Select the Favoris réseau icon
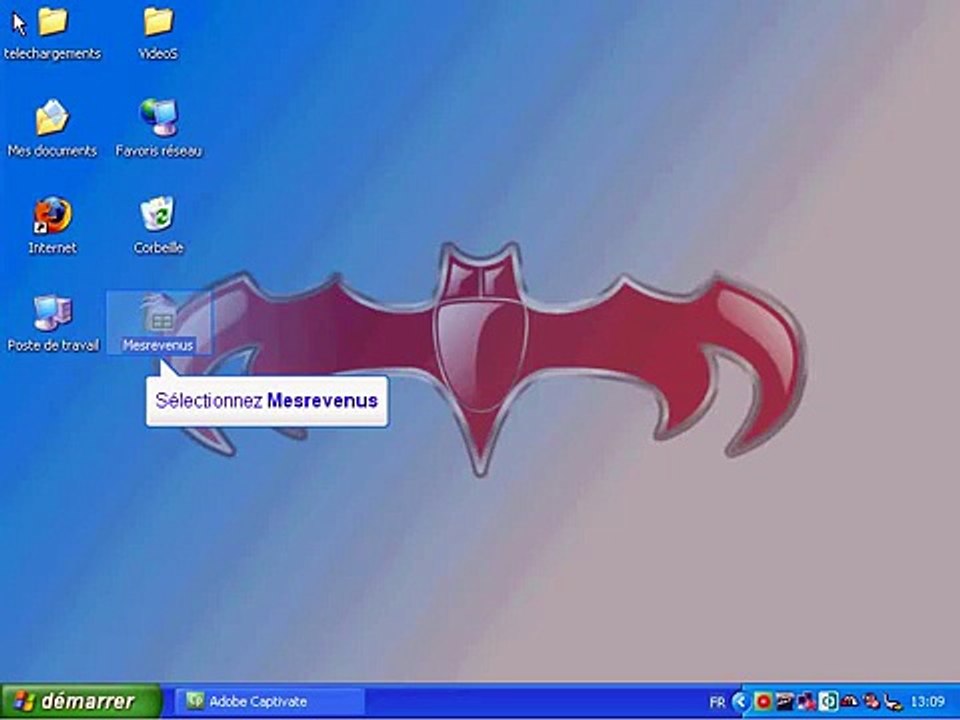The height and width of the screenshot is (720, 960). (x=159, y=118)
